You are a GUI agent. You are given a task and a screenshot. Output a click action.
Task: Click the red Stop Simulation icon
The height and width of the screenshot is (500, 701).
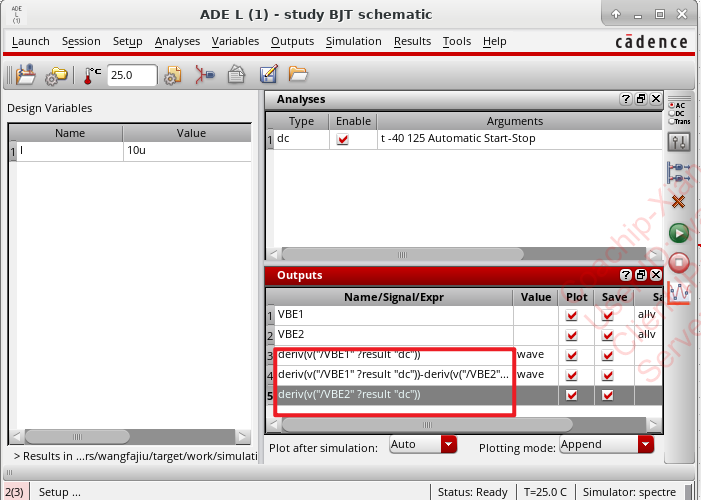(x=679, y=263)
